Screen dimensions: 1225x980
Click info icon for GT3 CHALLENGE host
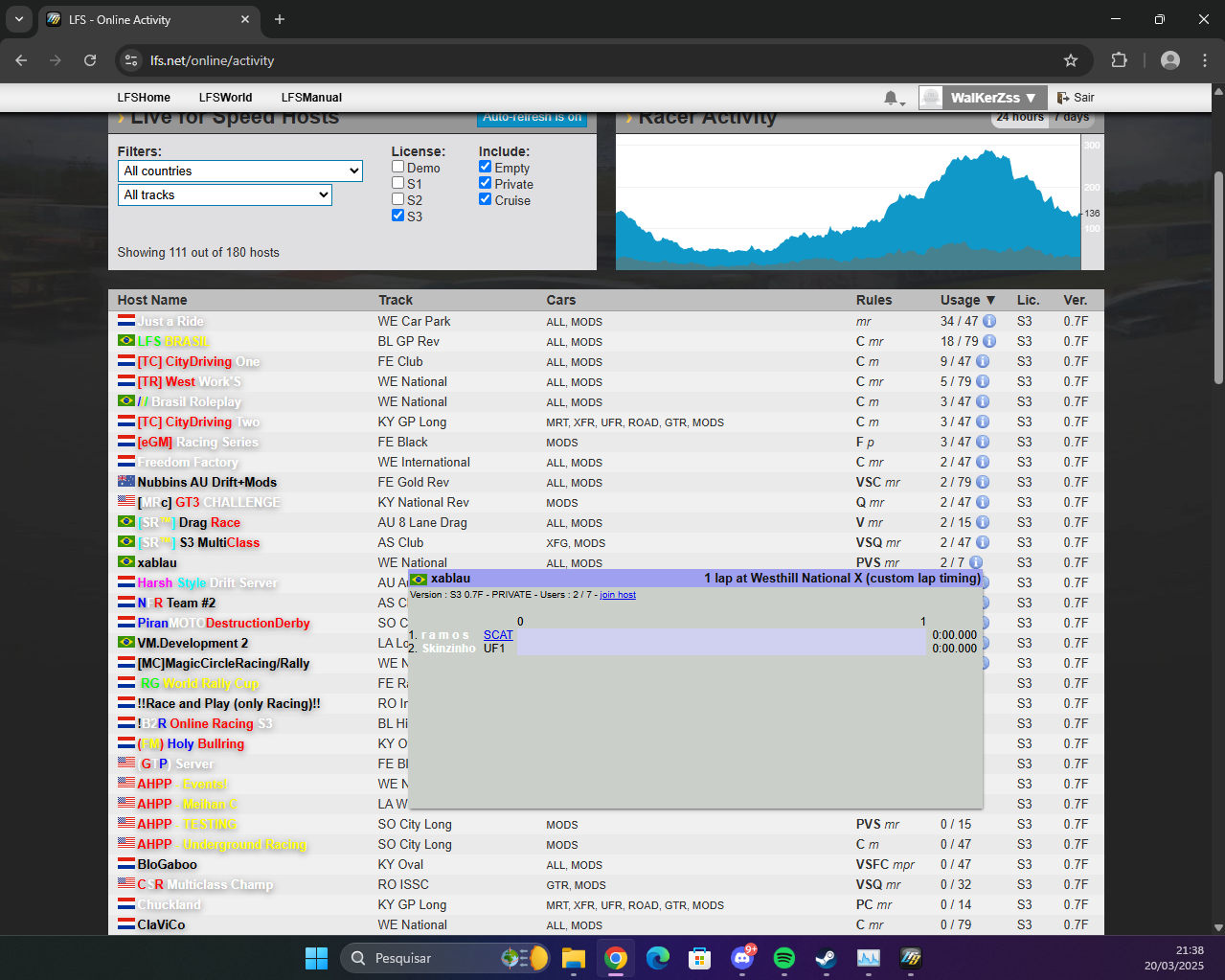tap(983, 503)
